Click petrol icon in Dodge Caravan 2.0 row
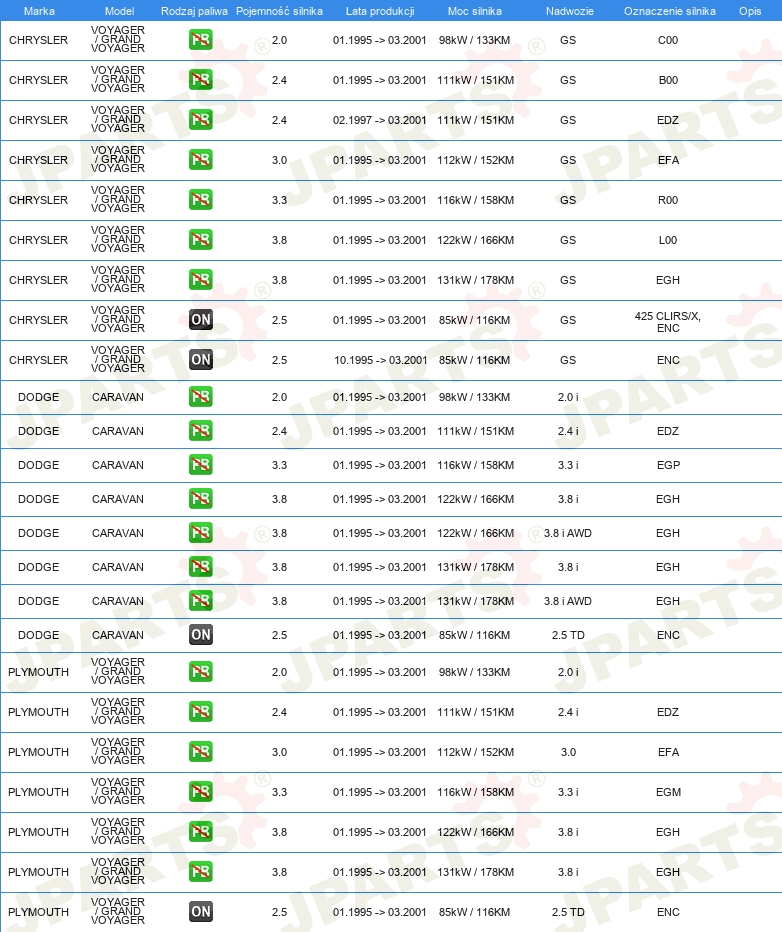Viewport: 782px width, 932px height. coord(201,396)
